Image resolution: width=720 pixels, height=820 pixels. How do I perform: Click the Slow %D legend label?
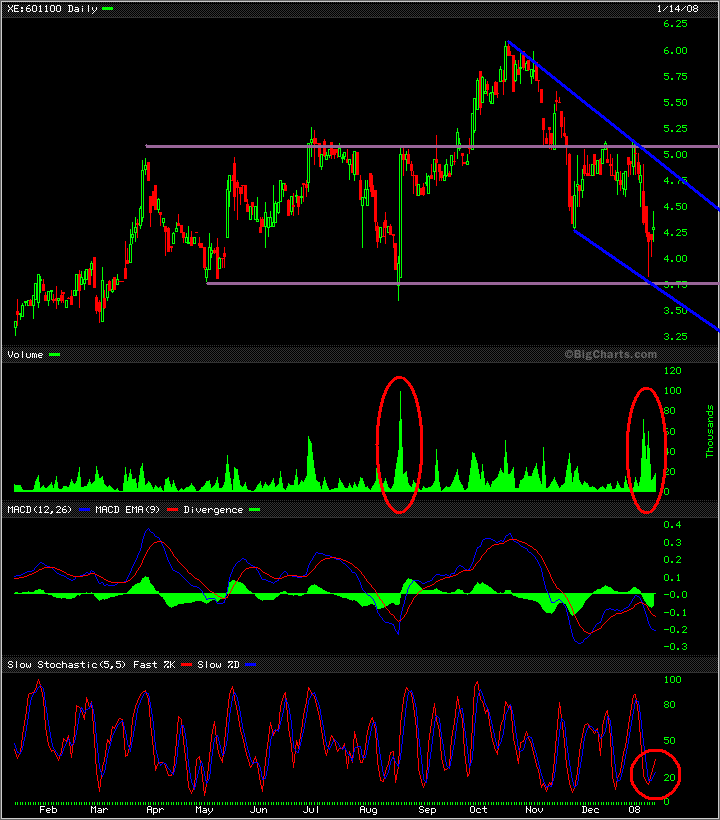click(211, 665)
